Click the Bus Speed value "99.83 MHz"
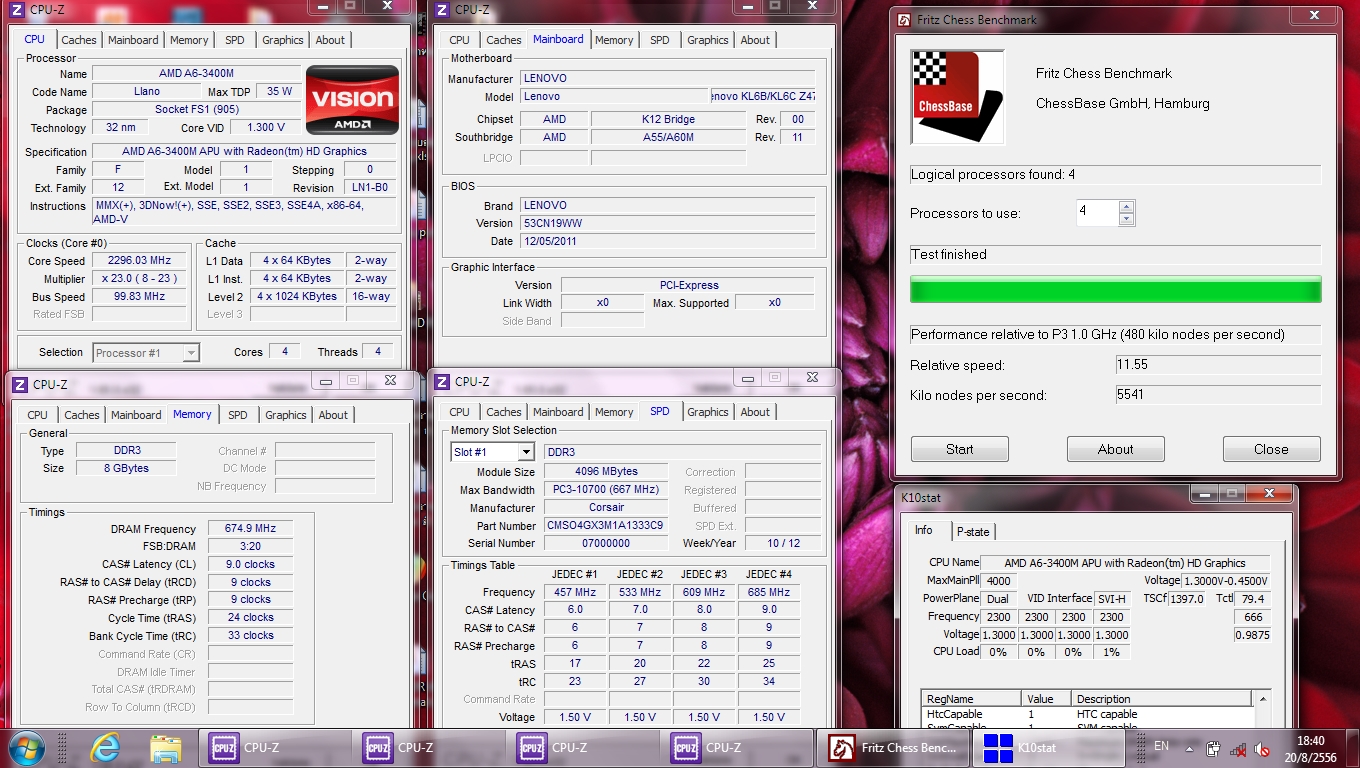Viewport: 1360px width, 768px height. pyautogui.click(x=140, y=297)
